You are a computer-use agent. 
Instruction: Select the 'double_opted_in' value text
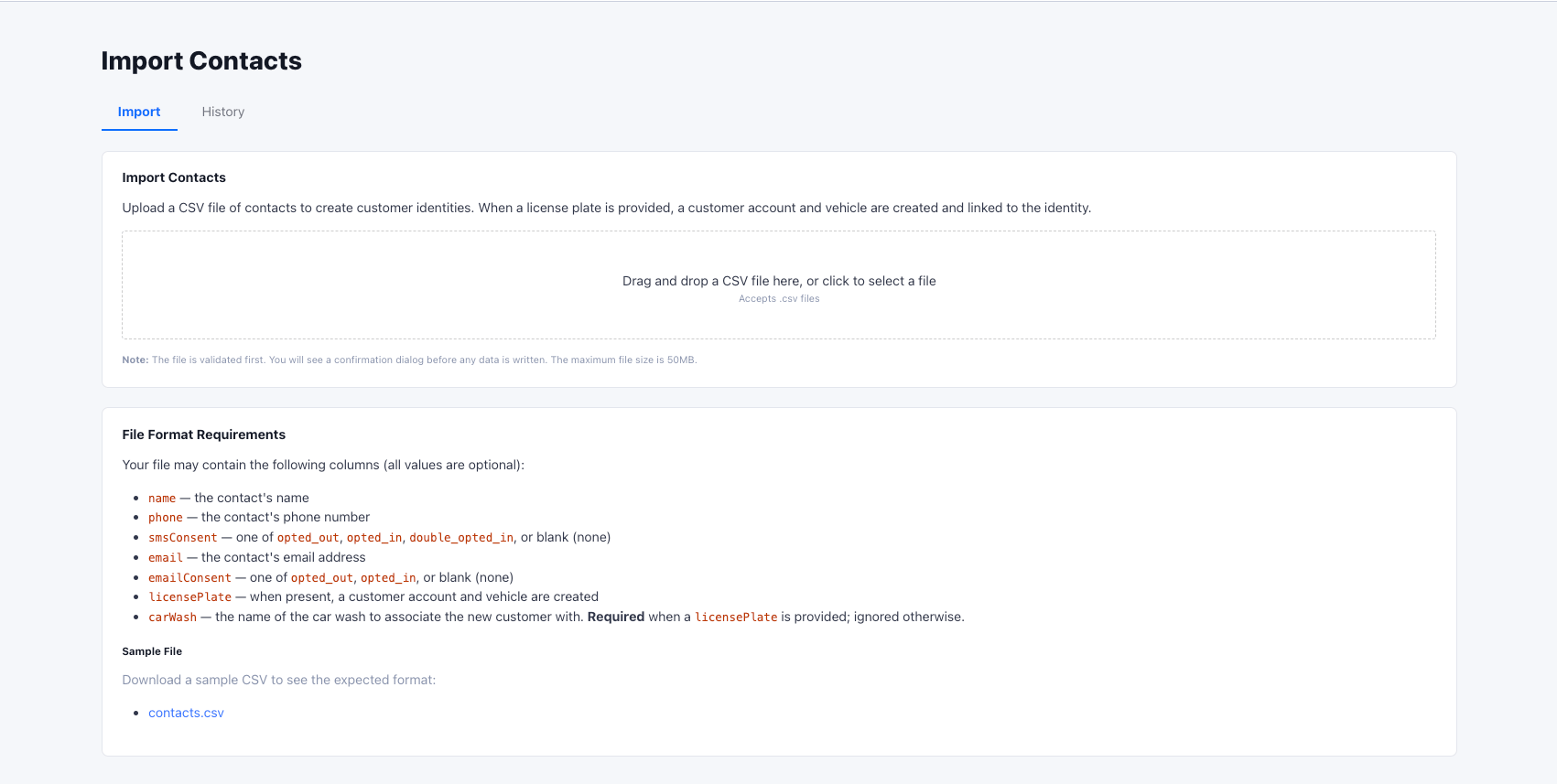click(x=461, y=538)
